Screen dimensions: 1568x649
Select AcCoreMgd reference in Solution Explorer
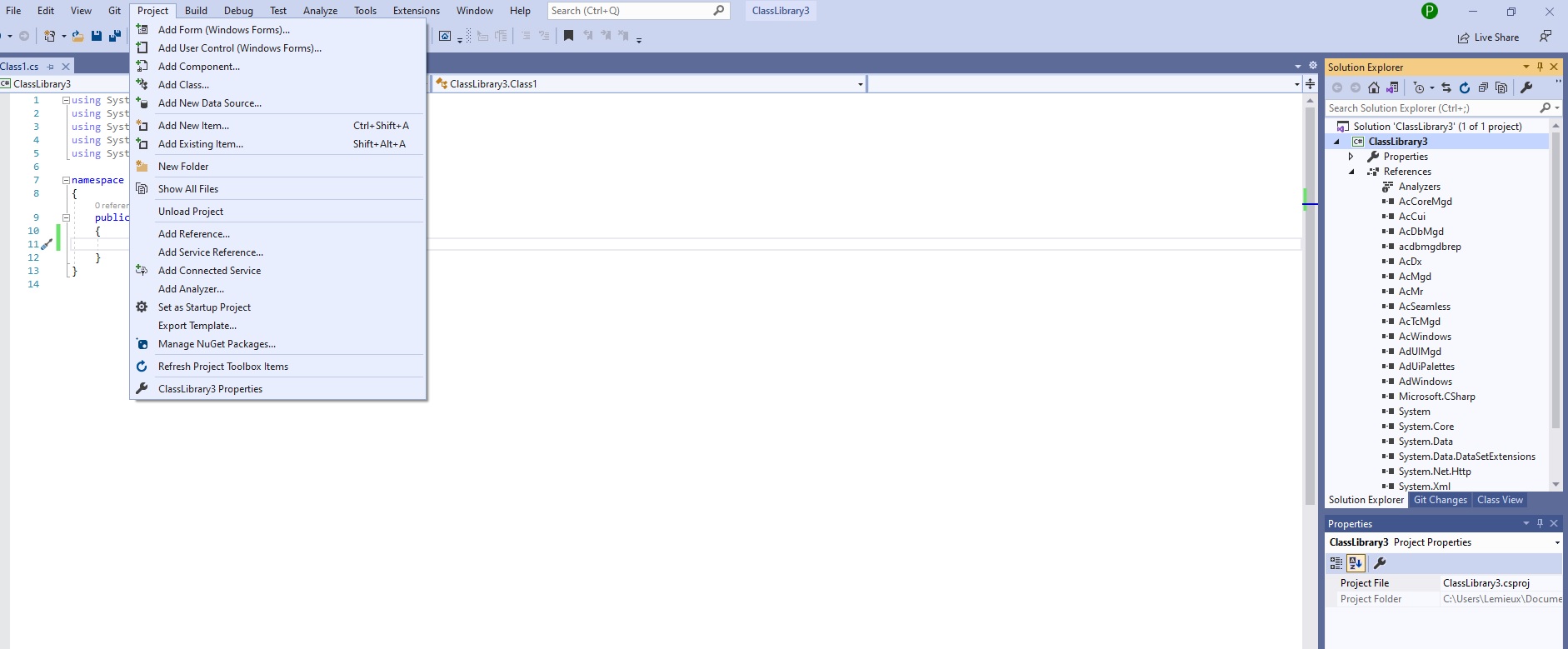click(1425, 202)
